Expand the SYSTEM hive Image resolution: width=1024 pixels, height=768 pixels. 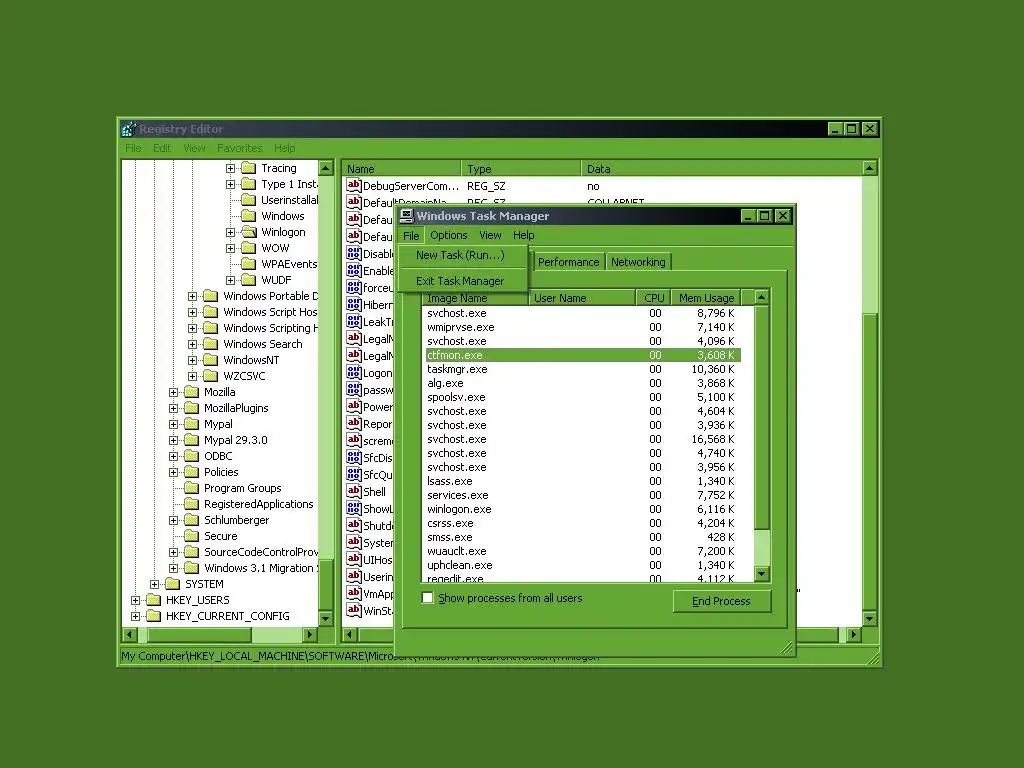(155, 584)
